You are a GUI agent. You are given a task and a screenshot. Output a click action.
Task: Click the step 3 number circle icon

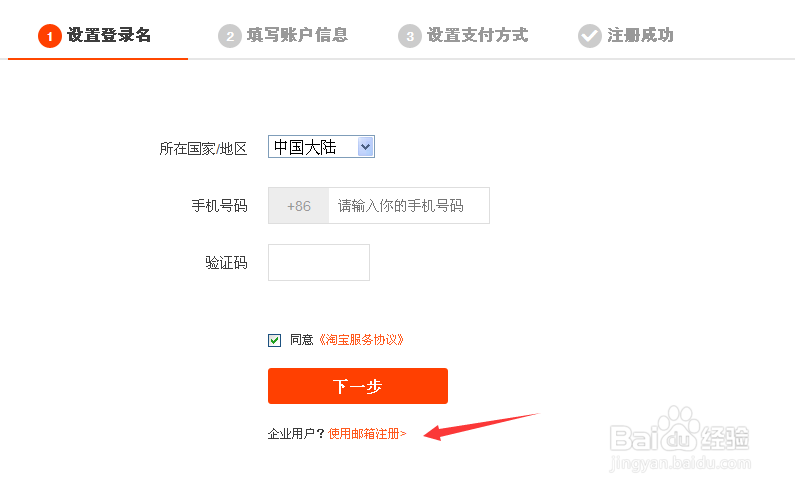point(409,36)
